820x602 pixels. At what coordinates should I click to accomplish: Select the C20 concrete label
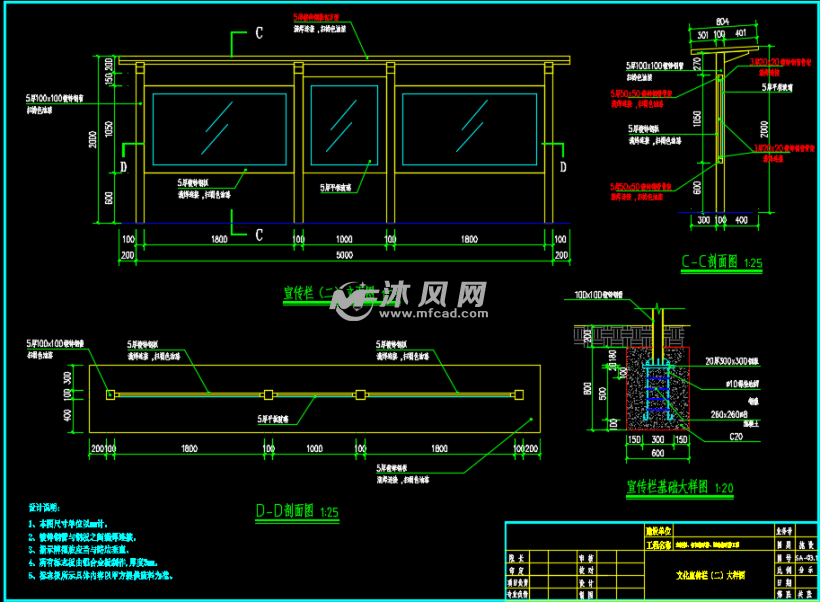point(707,437)
